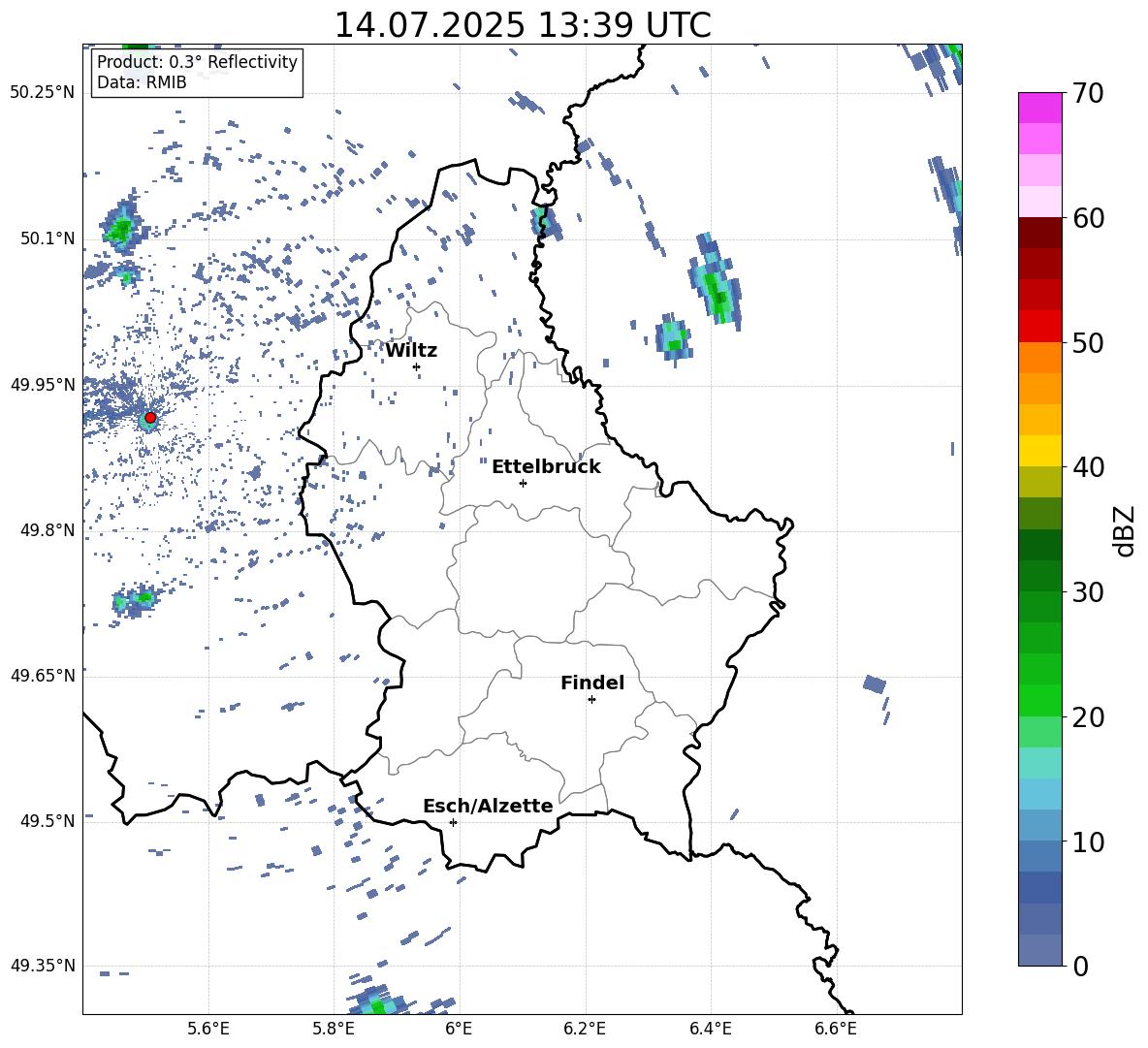
Task: Pick the dark maroon 58-60 dBZ color band
Action: (x=1039, y=233)
